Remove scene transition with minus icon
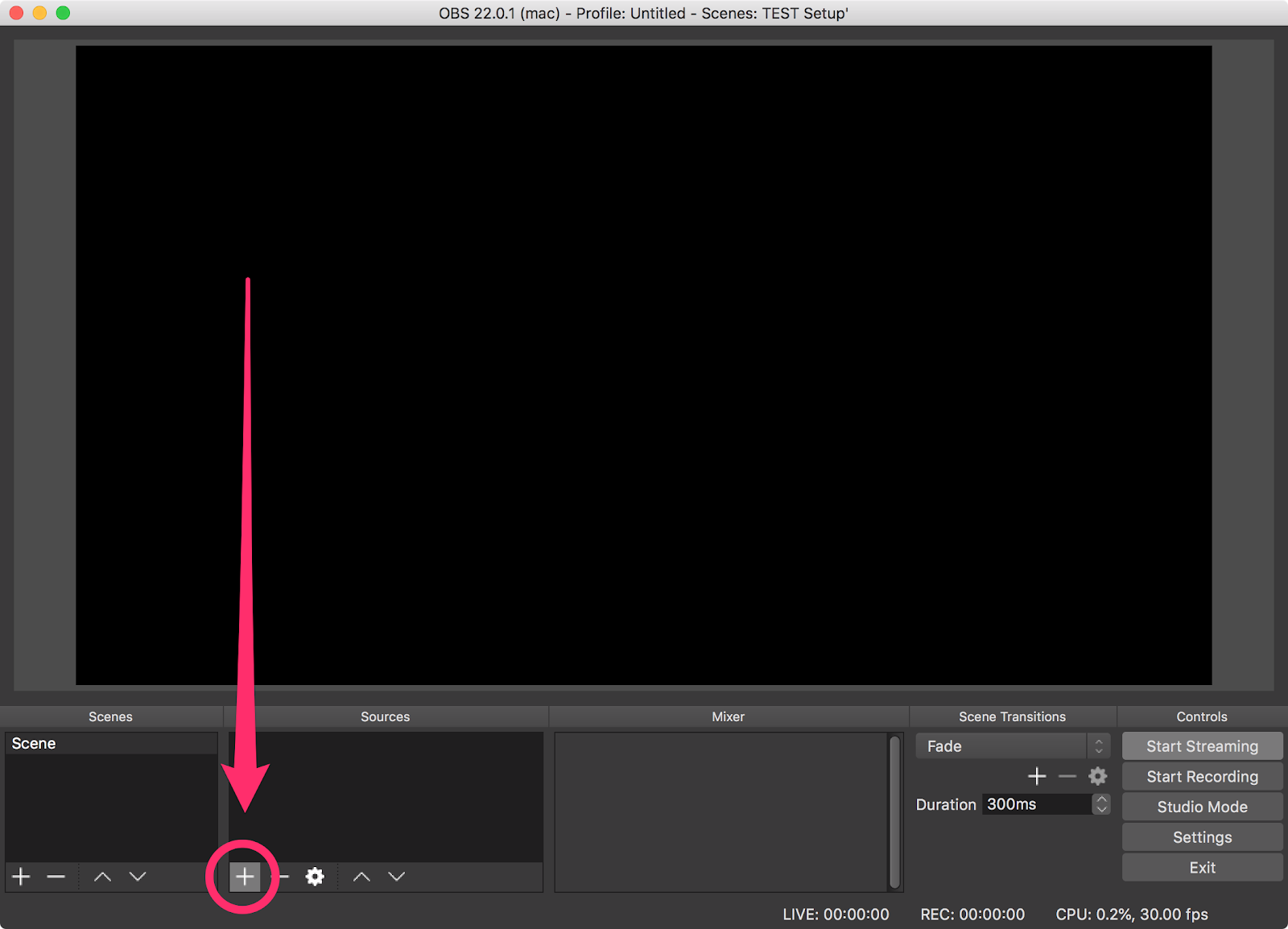Screen dimensions: 1288x929 [1067, 776]
